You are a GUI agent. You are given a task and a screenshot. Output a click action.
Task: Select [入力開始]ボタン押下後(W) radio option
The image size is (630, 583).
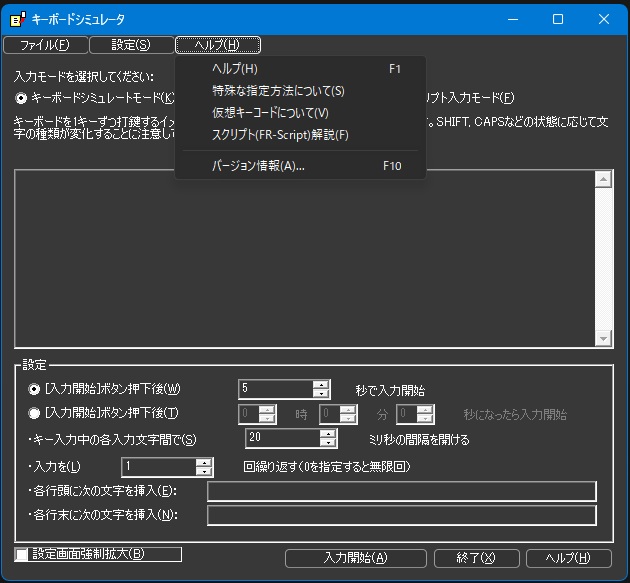[35, 389]
